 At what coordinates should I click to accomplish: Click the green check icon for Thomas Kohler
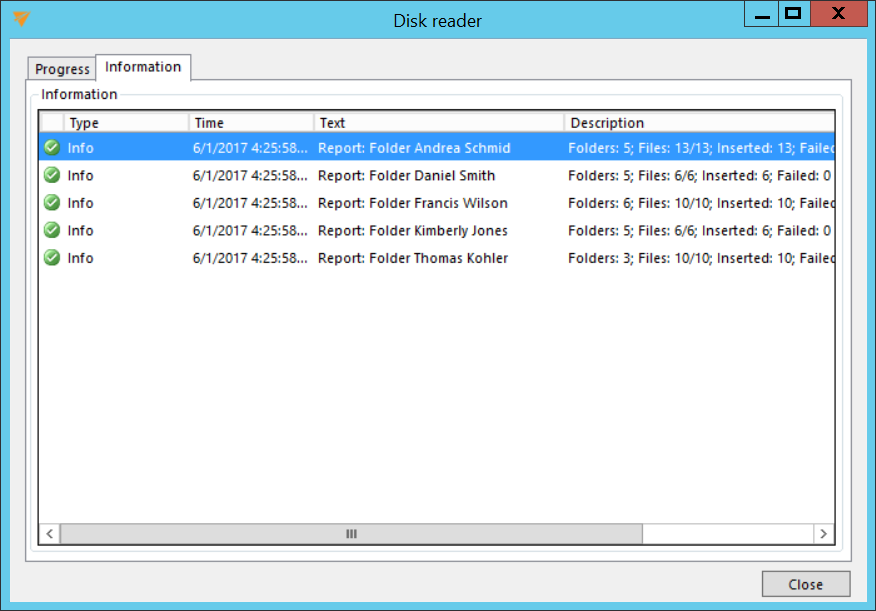tap(52, 258)
